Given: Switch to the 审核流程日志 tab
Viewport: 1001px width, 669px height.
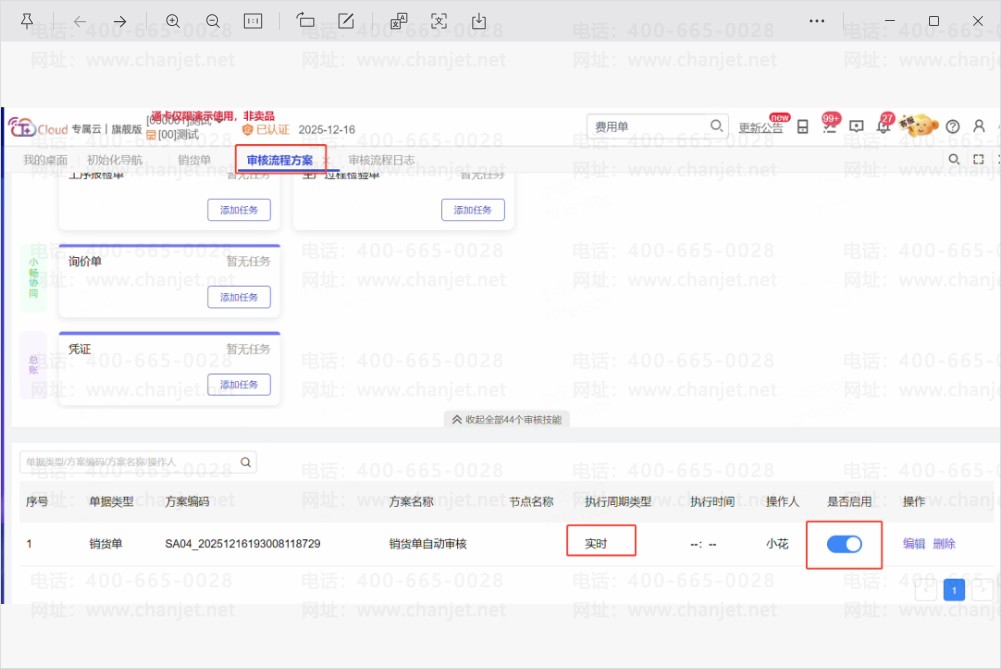Looking at the screenshot, I should pyautogui.click(x=382, y=160).
